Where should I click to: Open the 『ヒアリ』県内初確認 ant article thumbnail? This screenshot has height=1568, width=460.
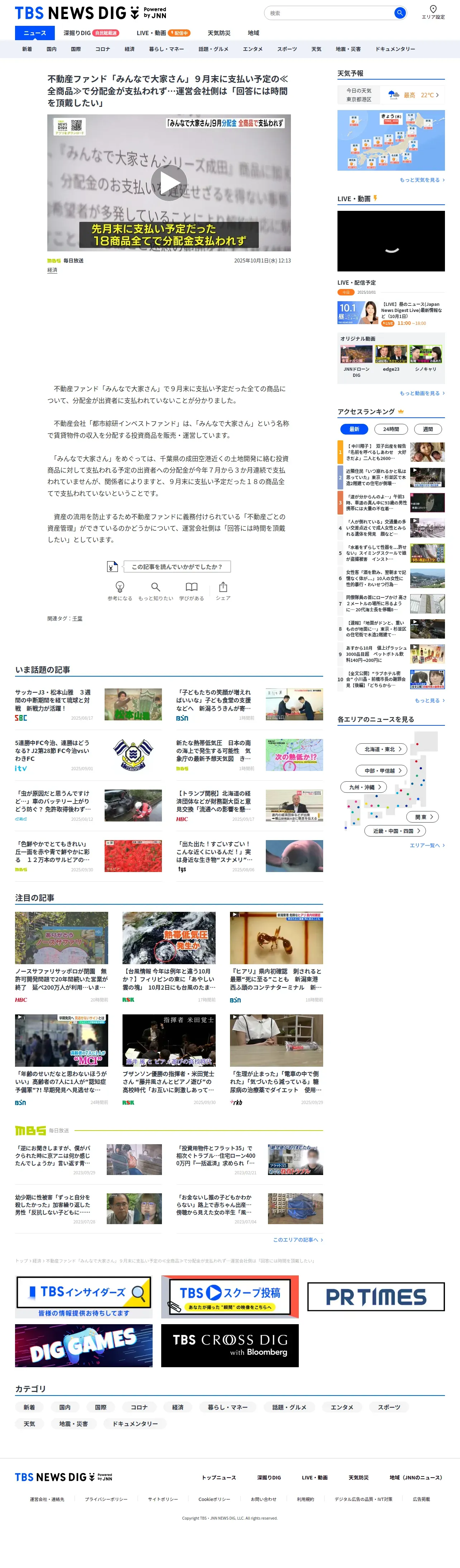[276, 938]
